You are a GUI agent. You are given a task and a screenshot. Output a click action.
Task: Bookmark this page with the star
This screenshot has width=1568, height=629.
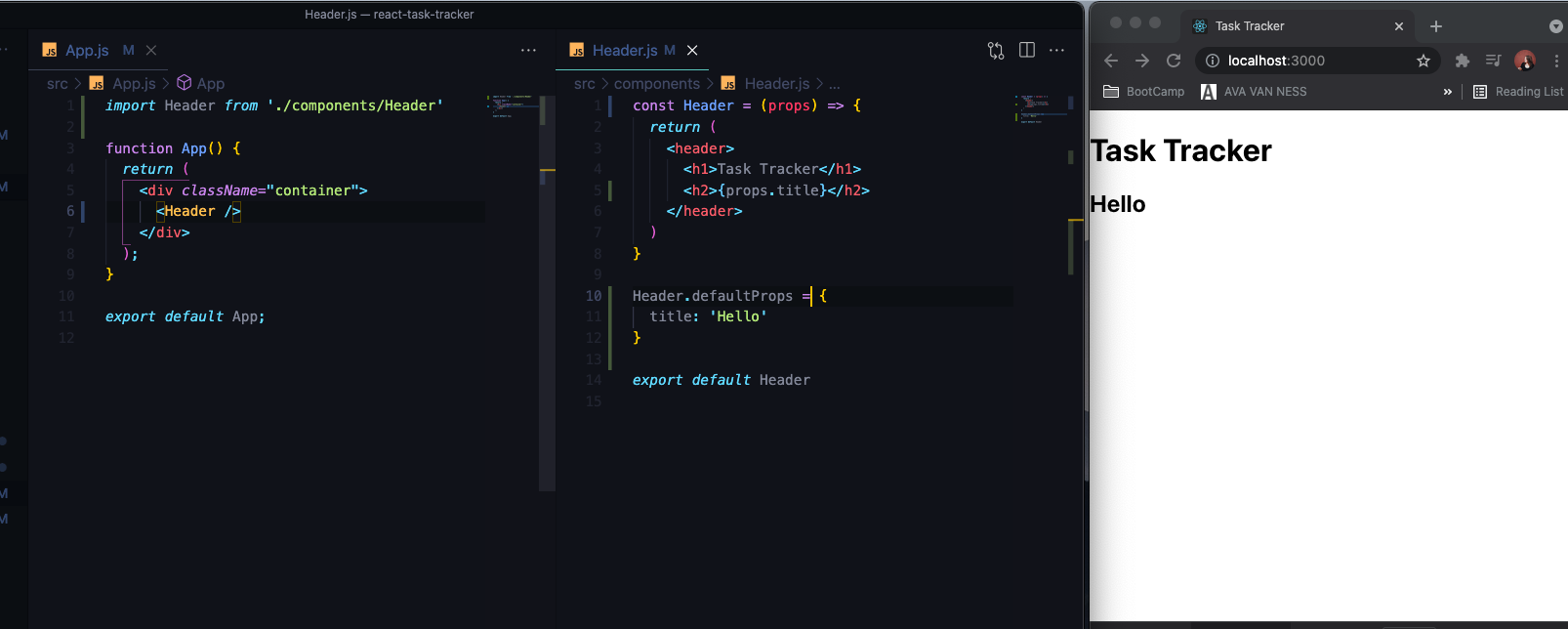[1424, 61]
